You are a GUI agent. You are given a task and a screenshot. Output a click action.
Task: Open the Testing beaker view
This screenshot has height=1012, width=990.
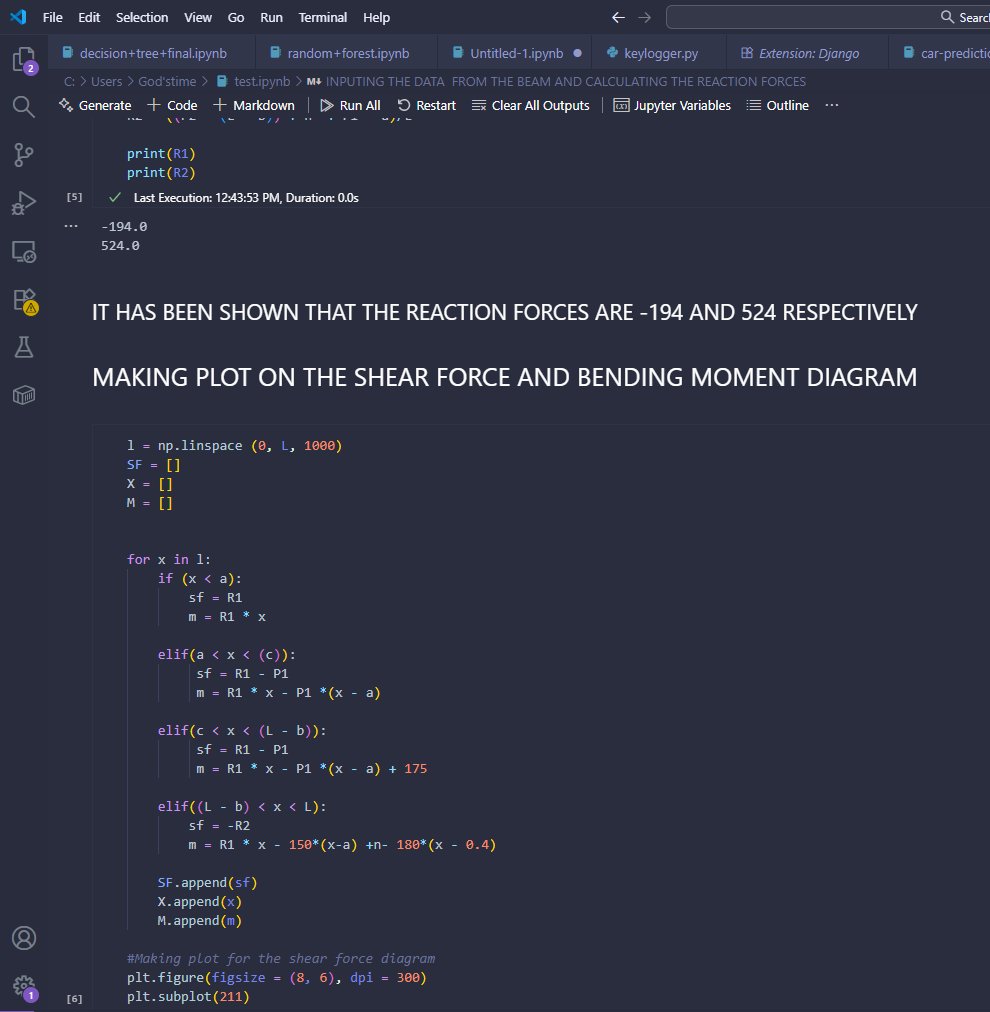[x=22, y=347]
